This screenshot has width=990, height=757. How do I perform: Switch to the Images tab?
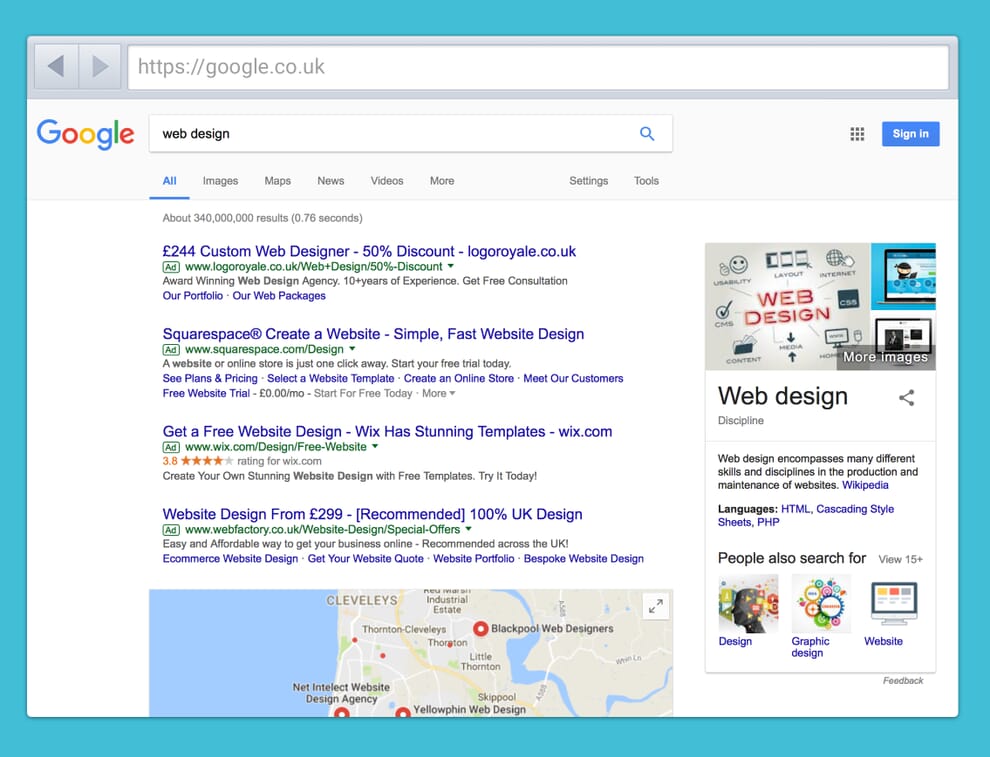click(220, 181)
